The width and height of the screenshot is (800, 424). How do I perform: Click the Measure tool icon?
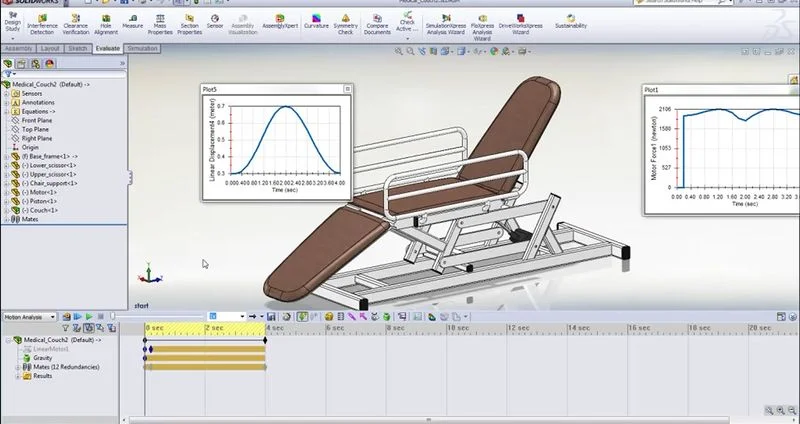tap(132, 22)
